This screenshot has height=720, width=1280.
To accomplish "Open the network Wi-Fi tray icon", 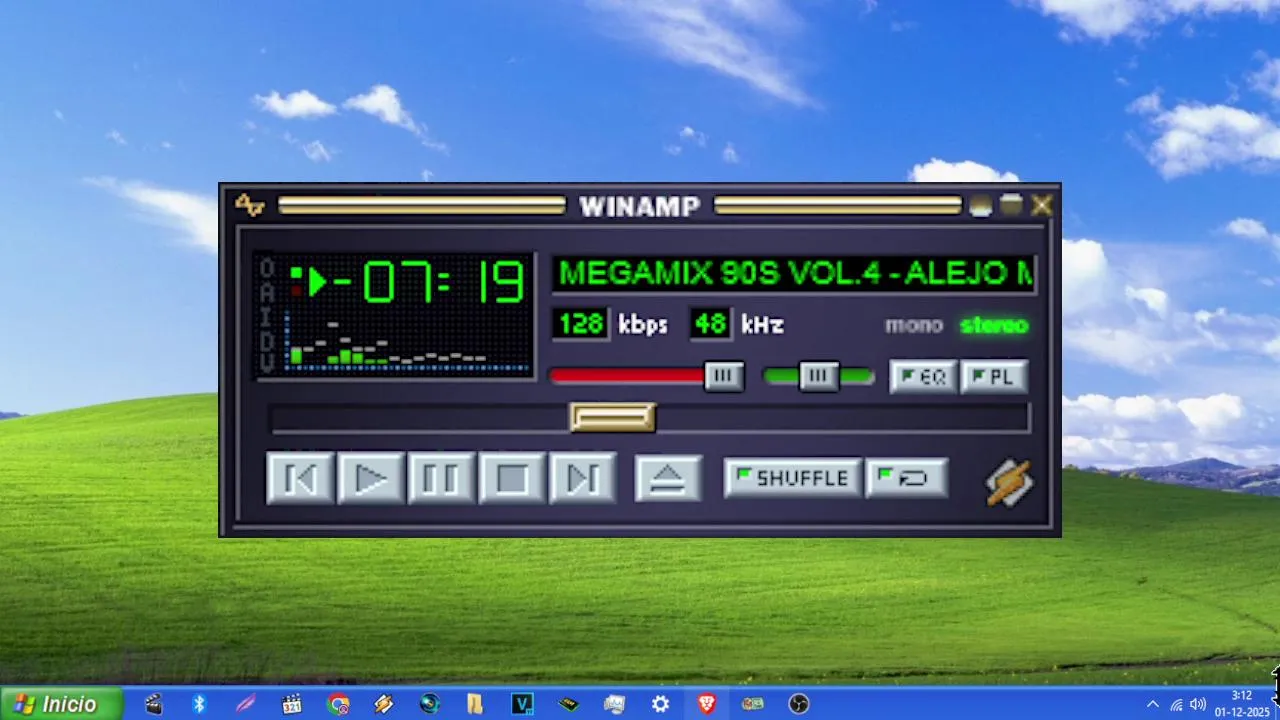I will point(1176,704).
